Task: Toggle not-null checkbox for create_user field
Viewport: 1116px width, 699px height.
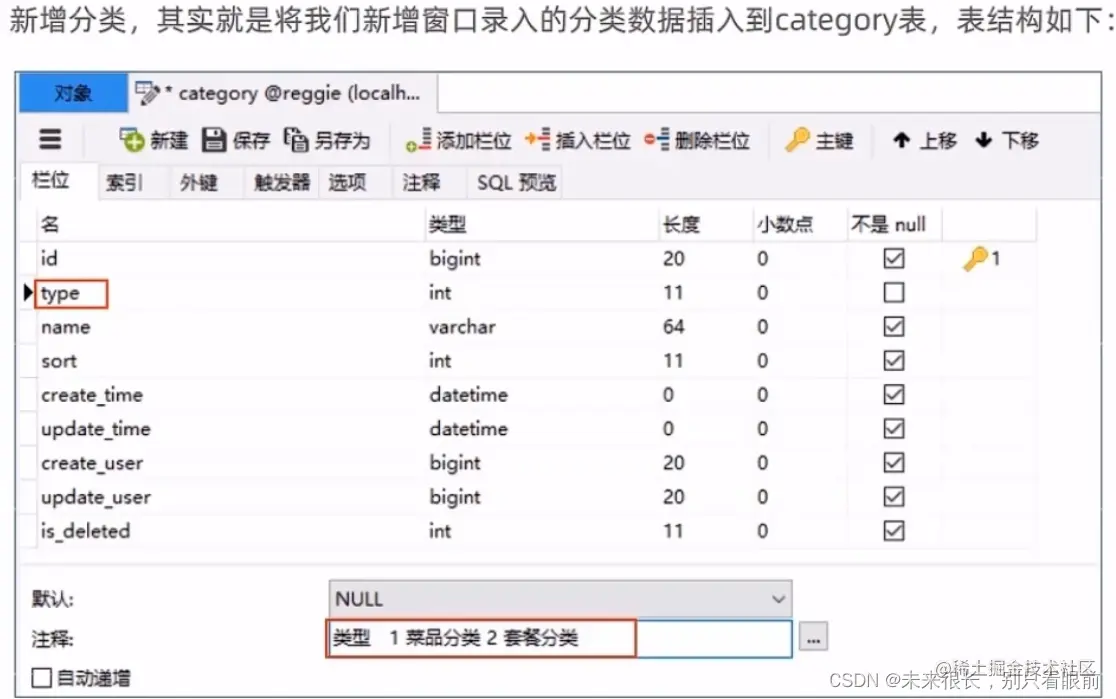Action: click(x=894, y=463)
